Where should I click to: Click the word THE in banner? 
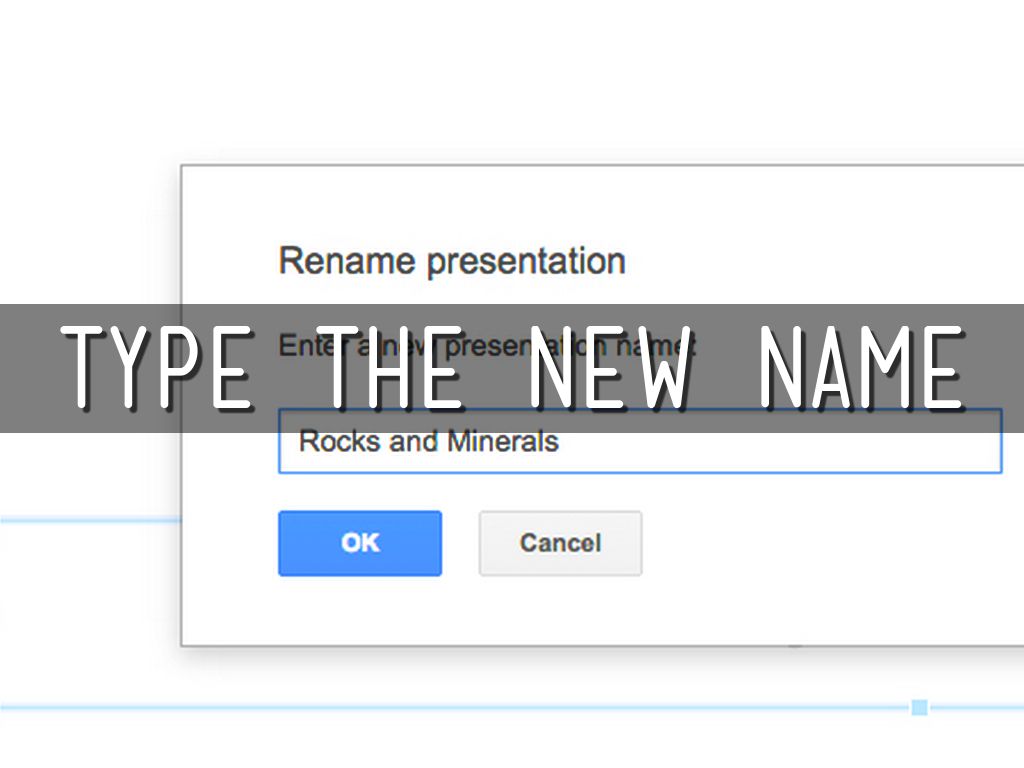[394, 368]
